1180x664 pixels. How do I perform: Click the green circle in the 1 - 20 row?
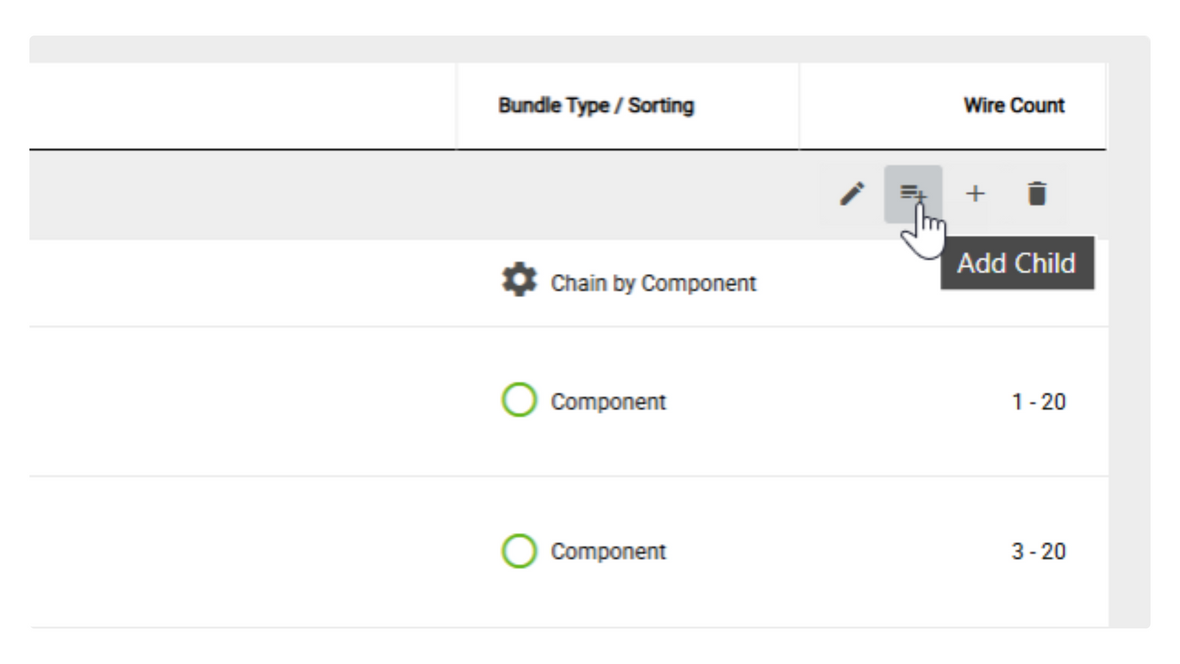pyautogui.click(x=519, y=400)
